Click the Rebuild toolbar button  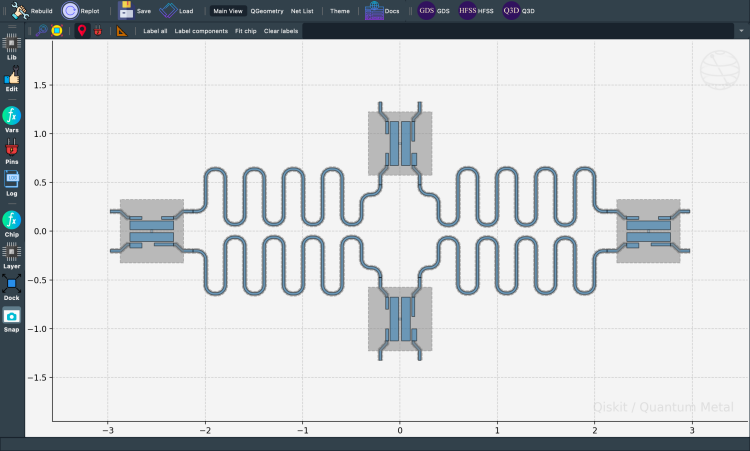[x=32, y=11]
